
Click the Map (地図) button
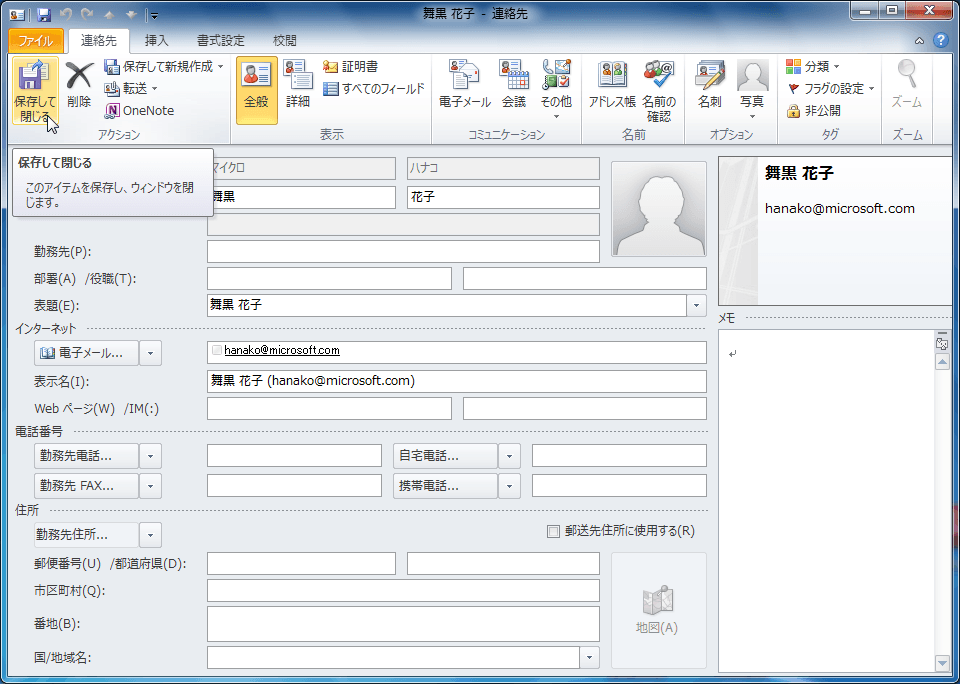(659, 611)
